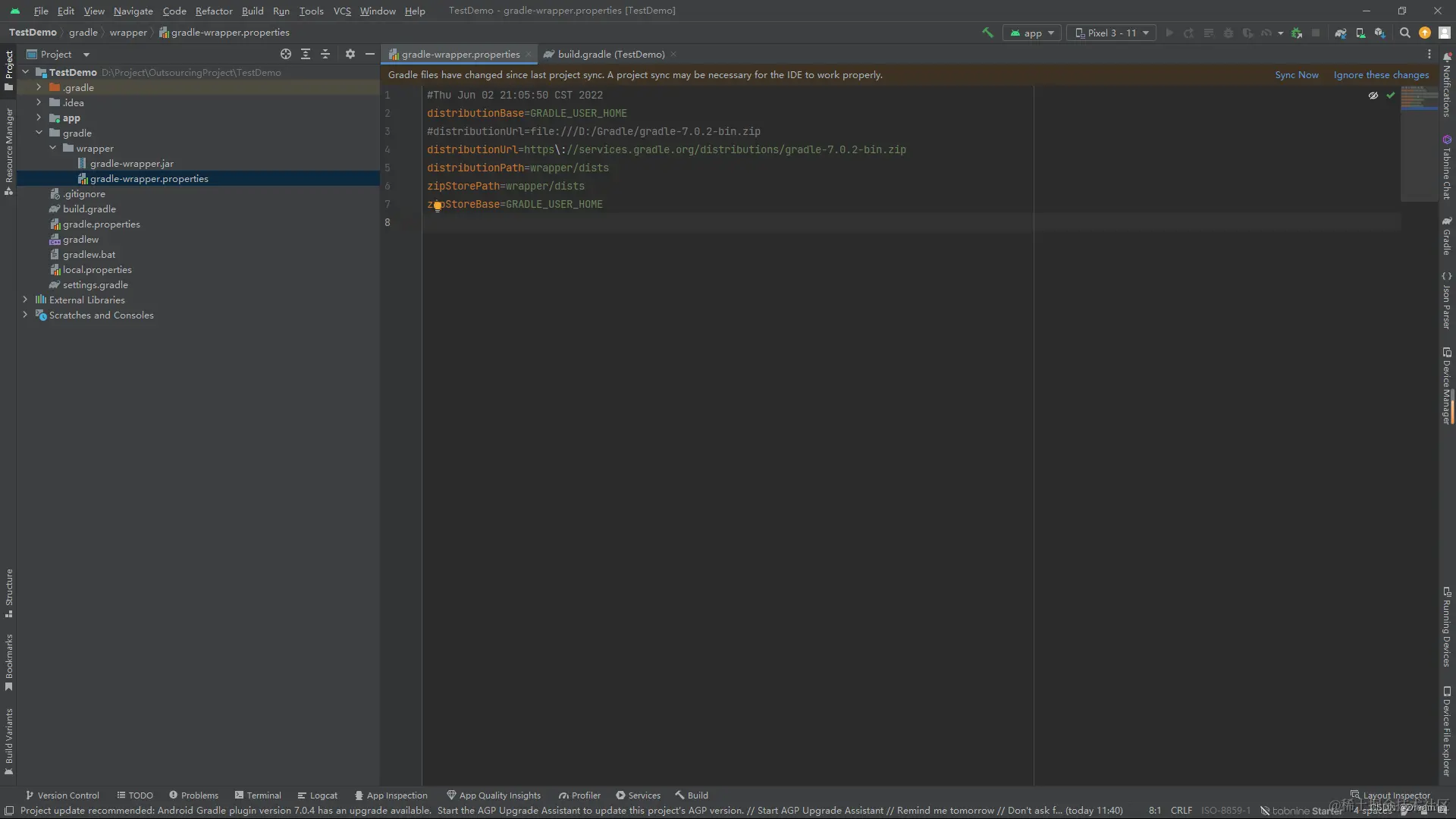The width and height of the screenshot is (1456, 819).
Task: Close the build.gradle (TestDemo) tab
Action: 673,54
